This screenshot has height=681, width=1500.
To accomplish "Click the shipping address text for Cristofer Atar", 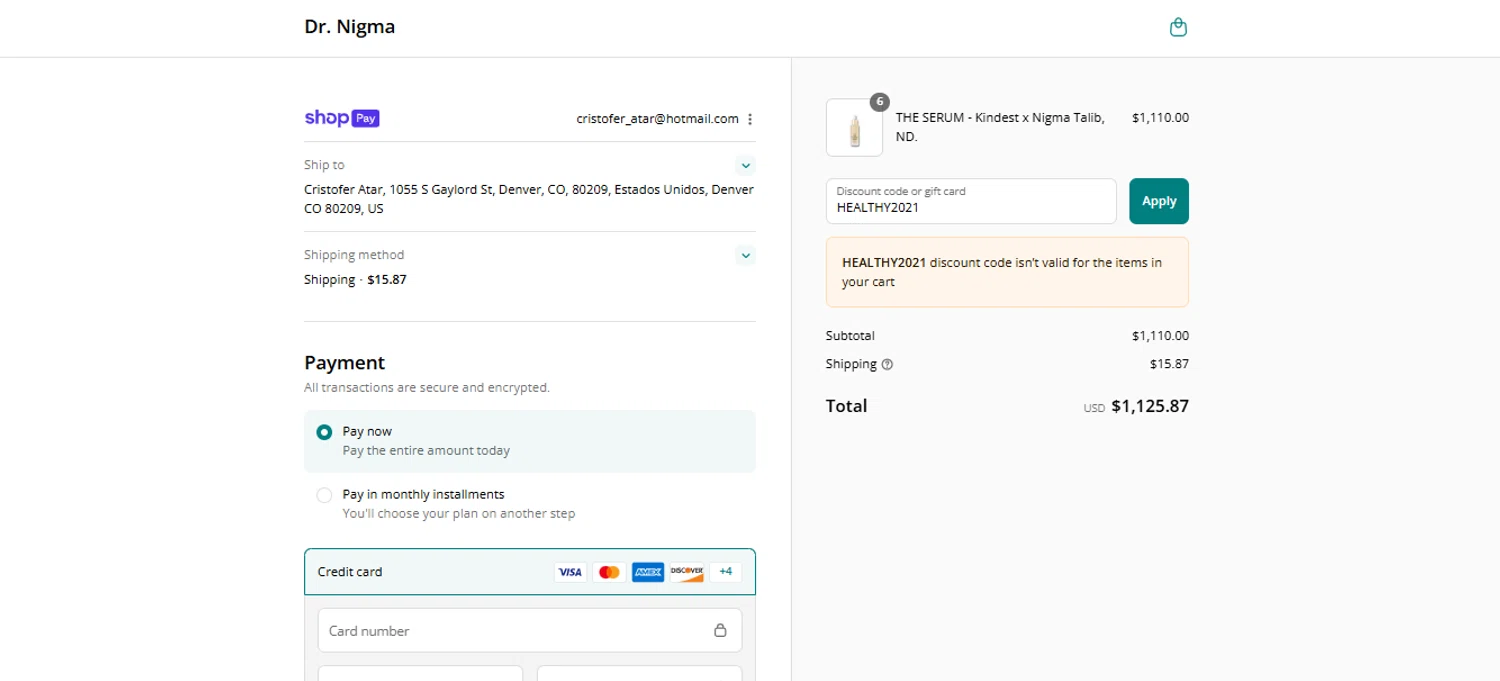I will click(x=529, y=199).
